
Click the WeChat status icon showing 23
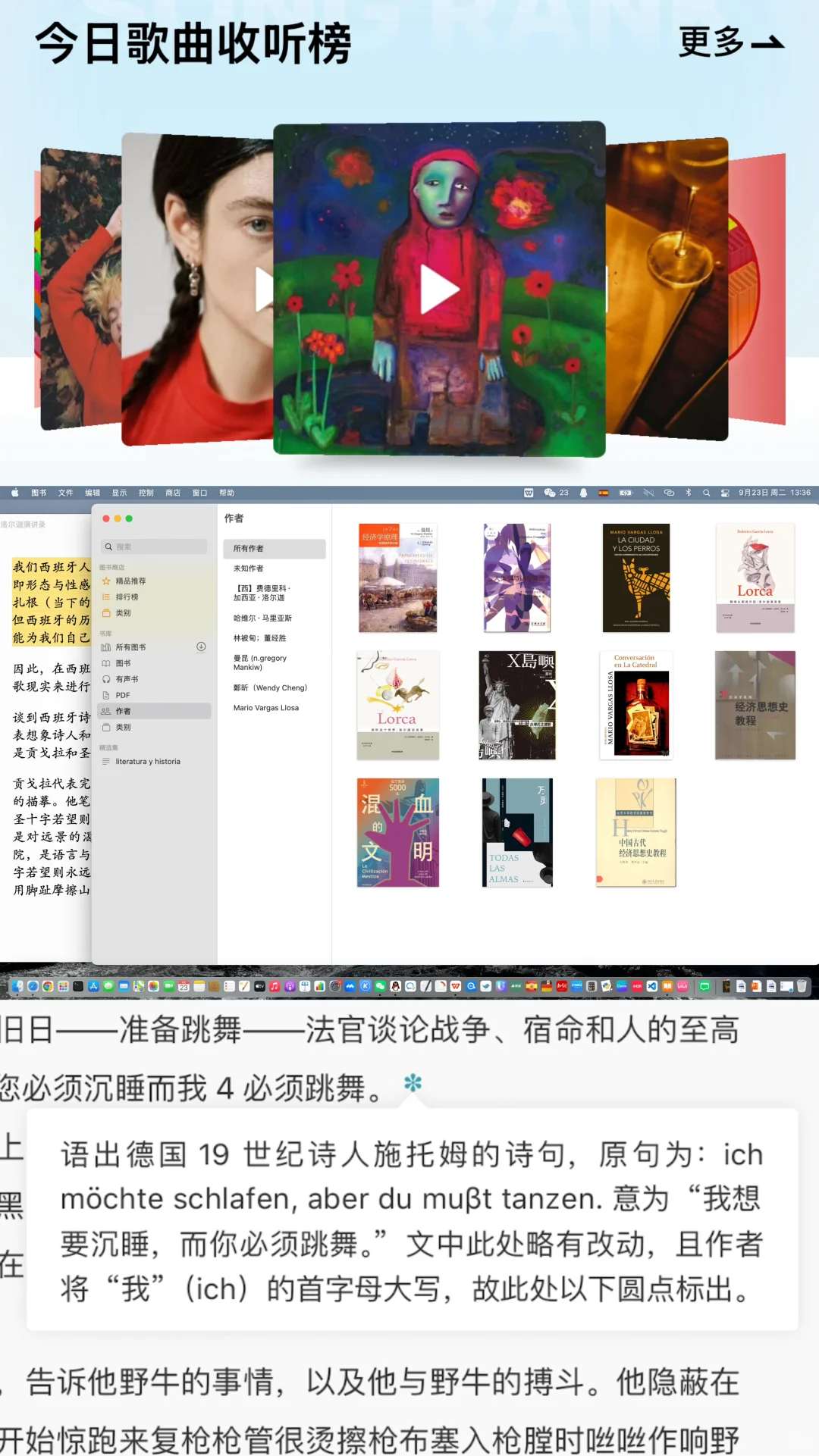pos(556,493)
